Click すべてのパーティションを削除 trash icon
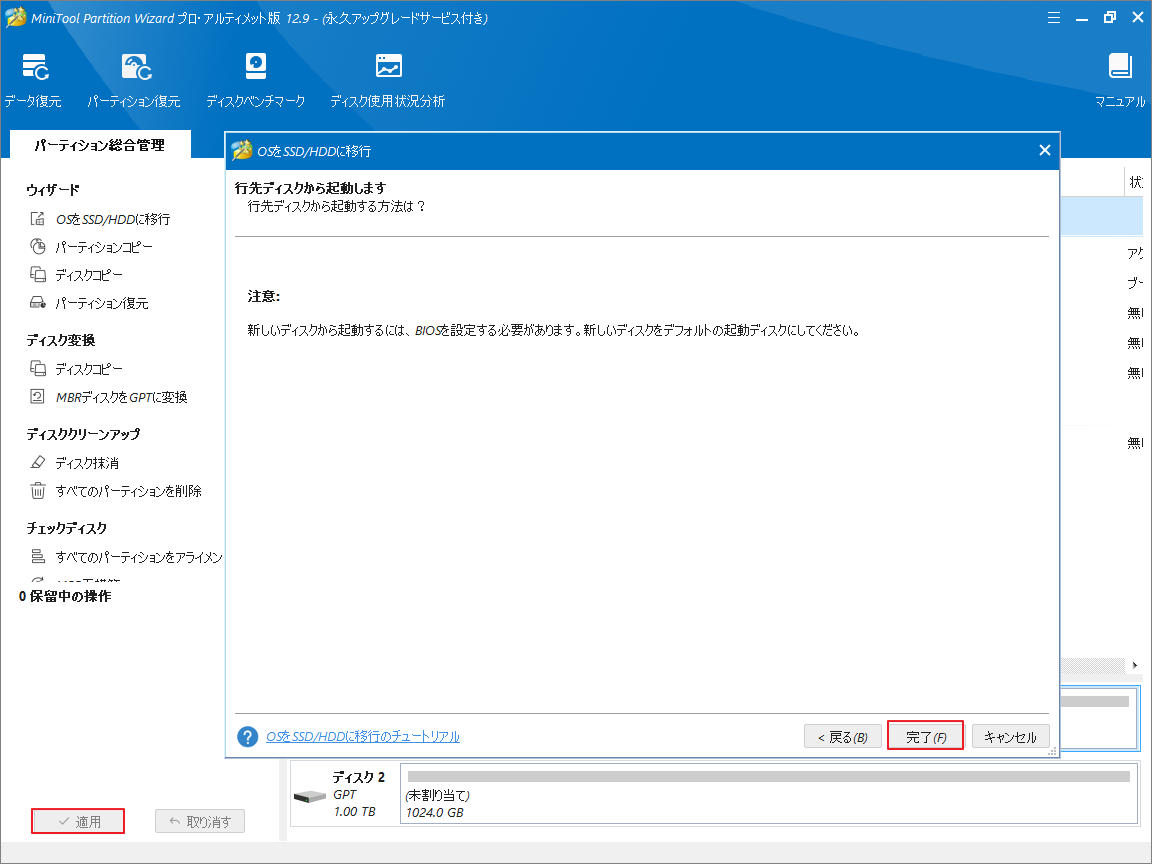Screen dimensions: 1152x864 [37, 490]
